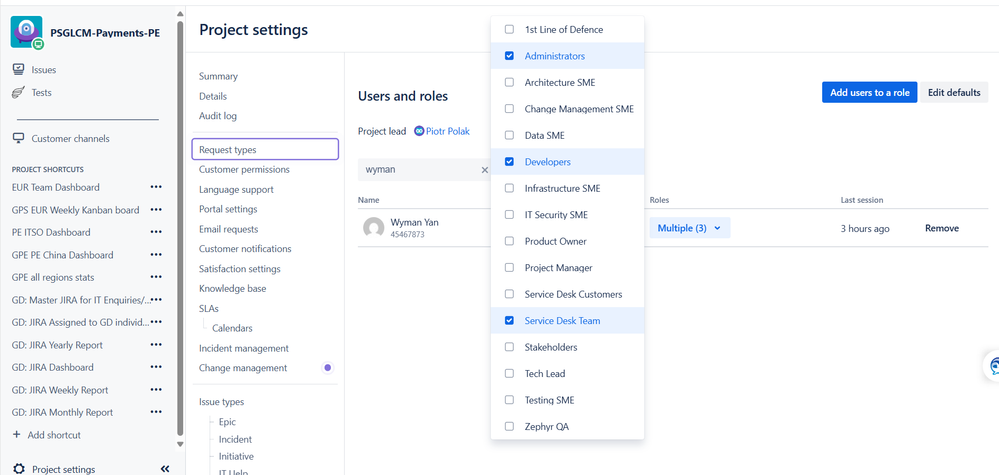Open Issues via its sidebar icon
This screenshot has width=999, height=475.
coord(18,70)
